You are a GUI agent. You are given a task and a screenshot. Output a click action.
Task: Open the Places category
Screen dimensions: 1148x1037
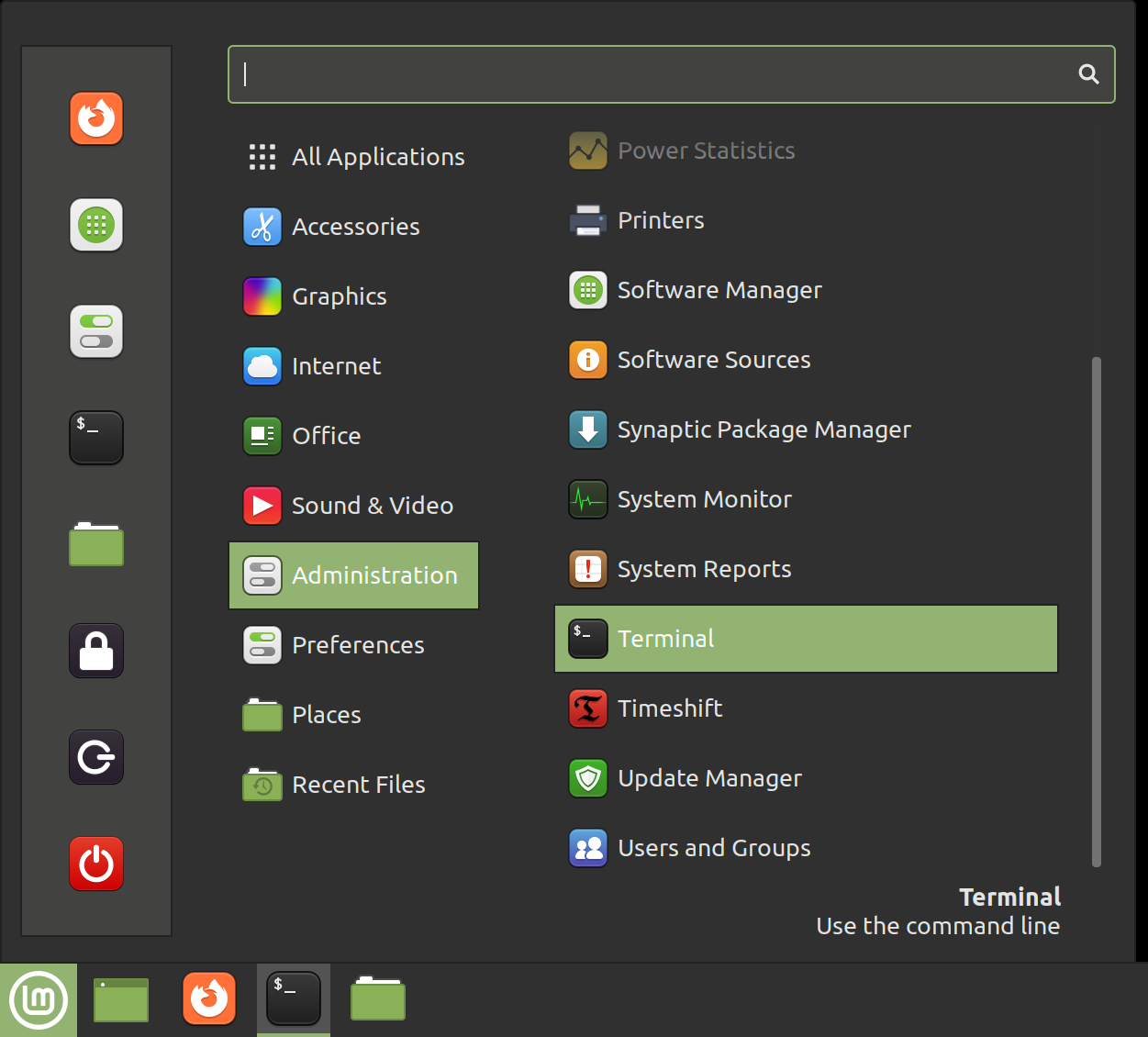(354, 715)
